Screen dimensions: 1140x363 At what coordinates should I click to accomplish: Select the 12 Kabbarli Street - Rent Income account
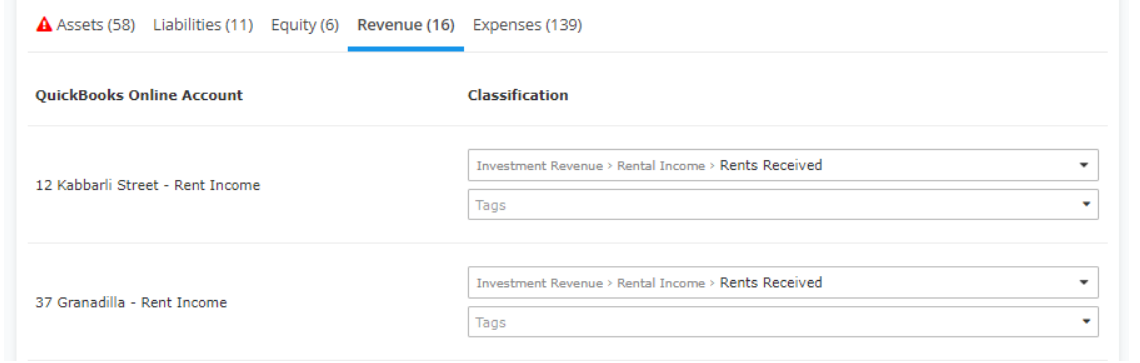click(x=148, y=186)
